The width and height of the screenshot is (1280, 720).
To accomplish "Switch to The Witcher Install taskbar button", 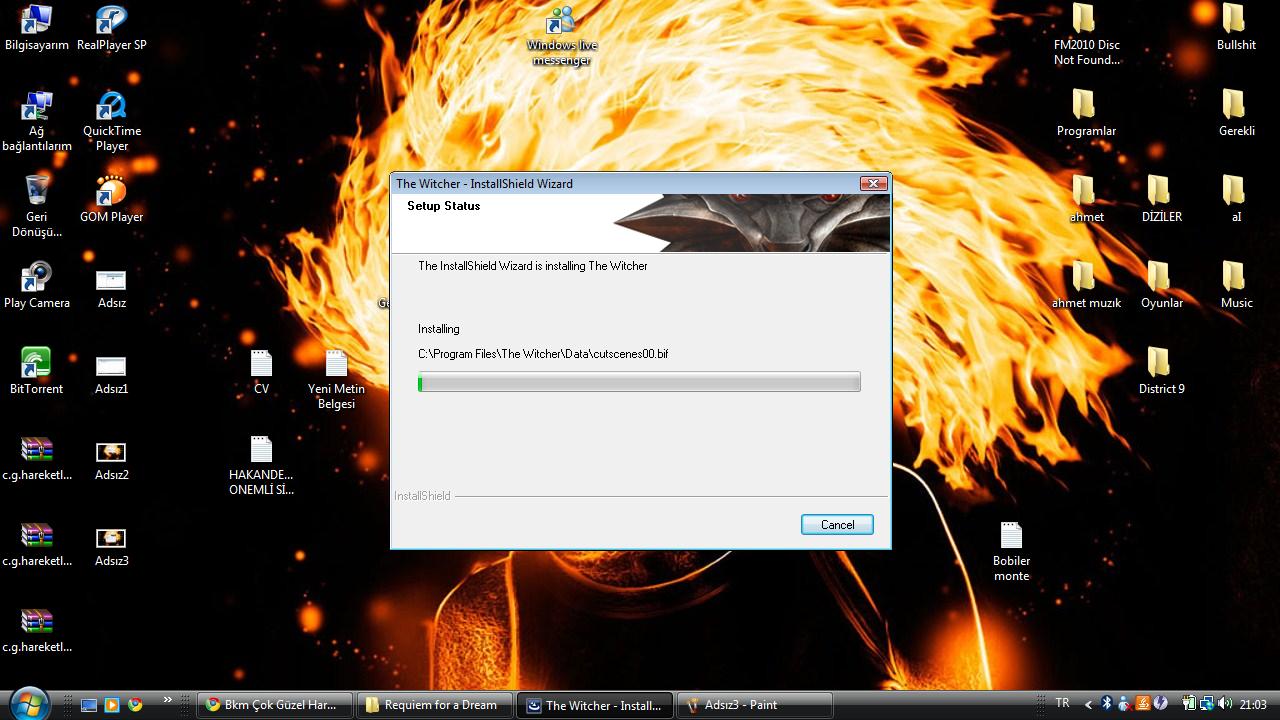I will pyautogui.click(x=595, y=705).
